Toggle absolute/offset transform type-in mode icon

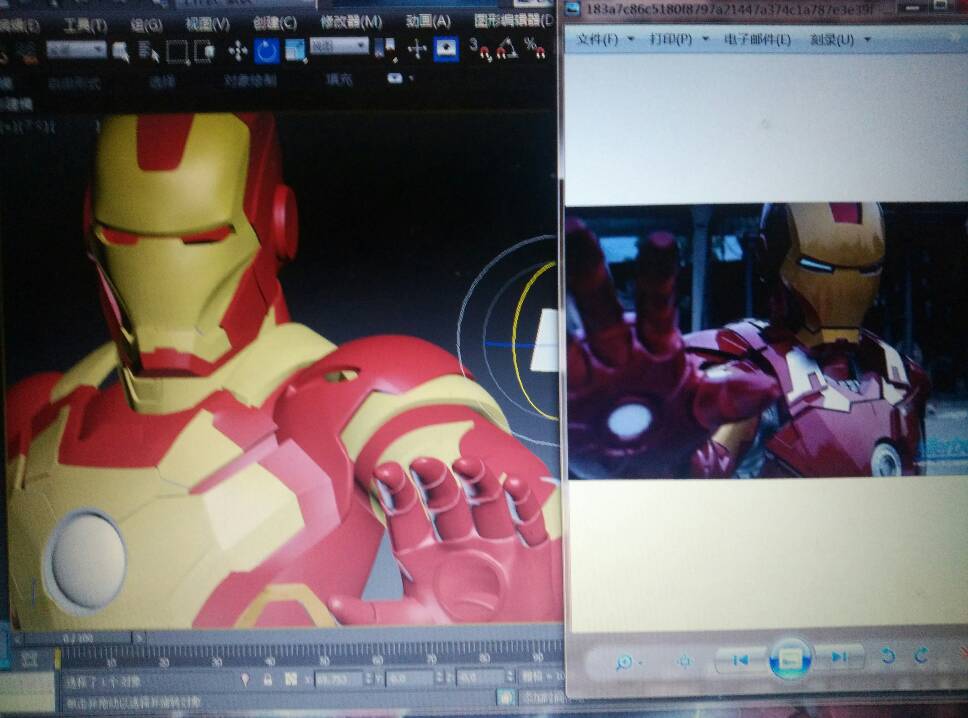point(291,679)
